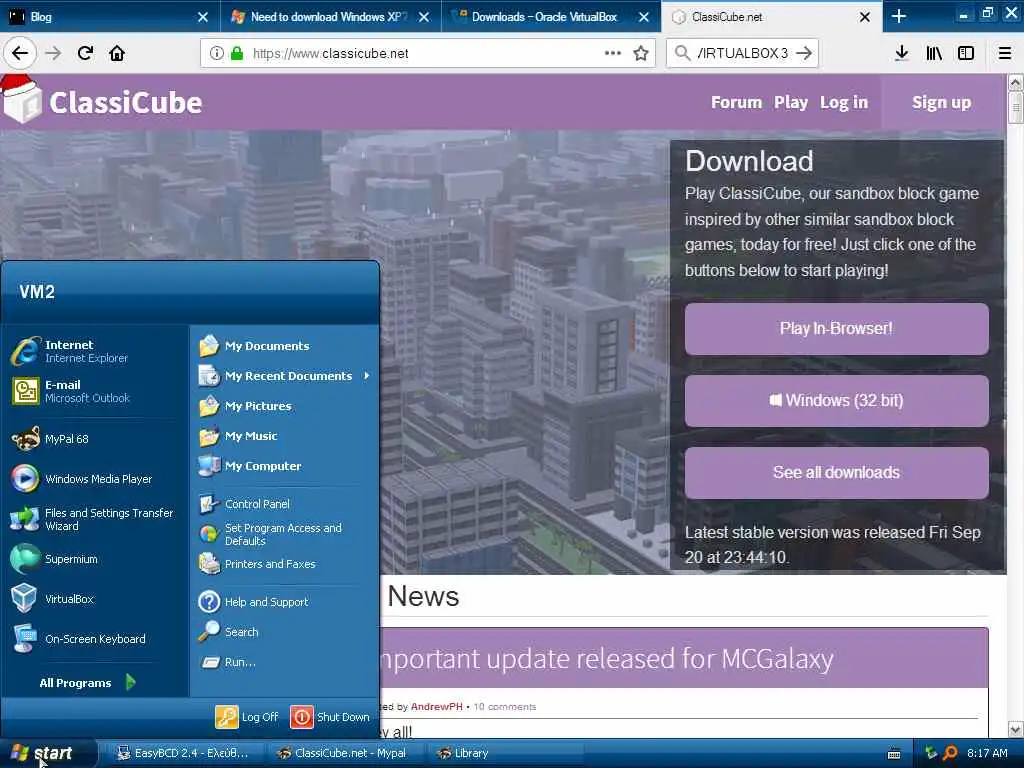The height and width of the screenshot is (768, 1024).
Task: Switch to Library taskbar window
Action: click(x=505, y=753)
